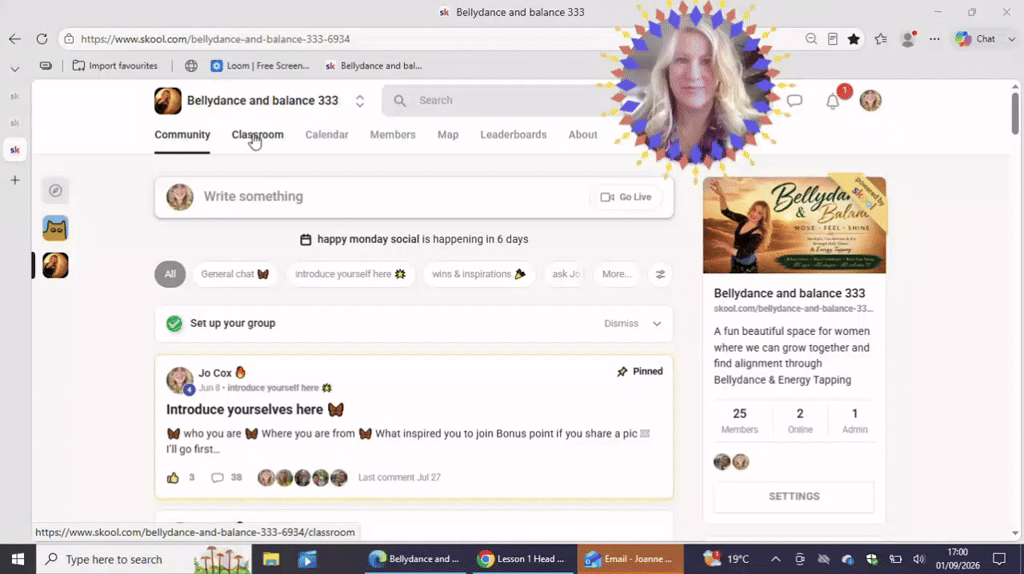The height and width of the screenshot is (574, 1024).
Task: View the 1 Admin count
Action: (855, 421)
